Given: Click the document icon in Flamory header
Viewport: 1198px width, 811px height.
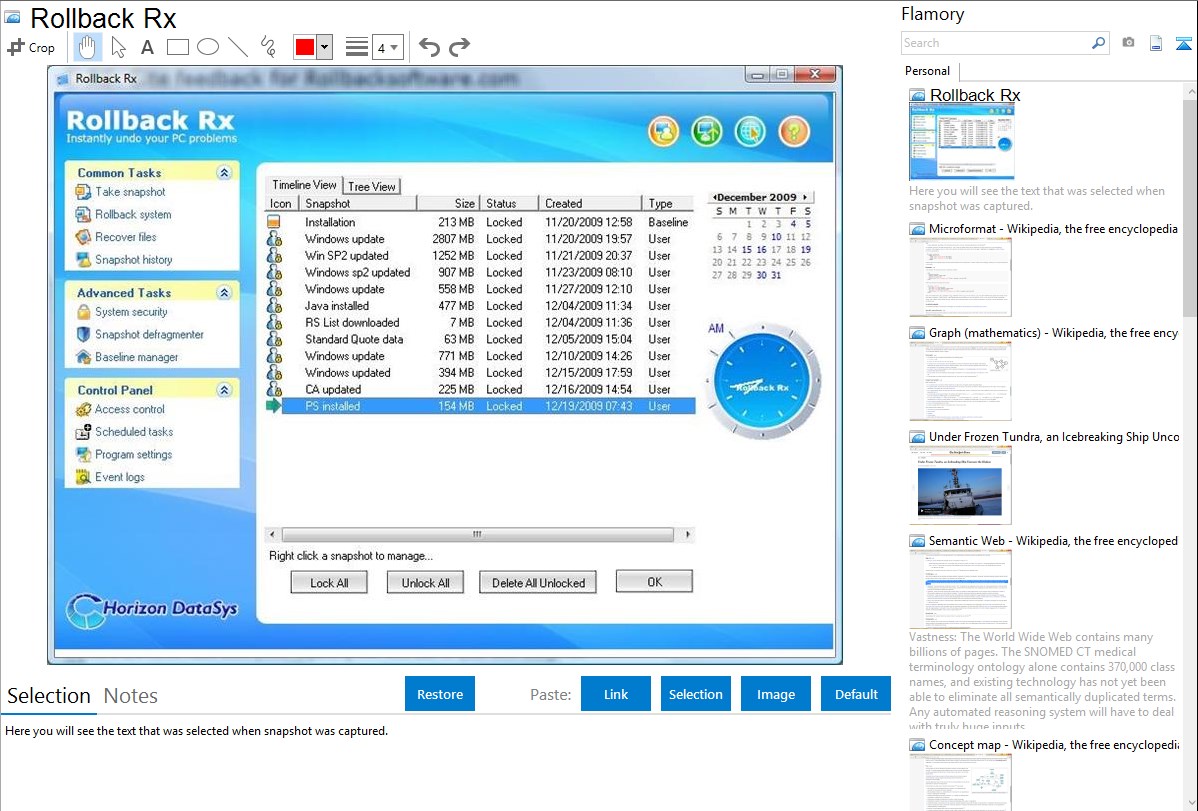Looking at the screenshot, I should point(1156,43).
